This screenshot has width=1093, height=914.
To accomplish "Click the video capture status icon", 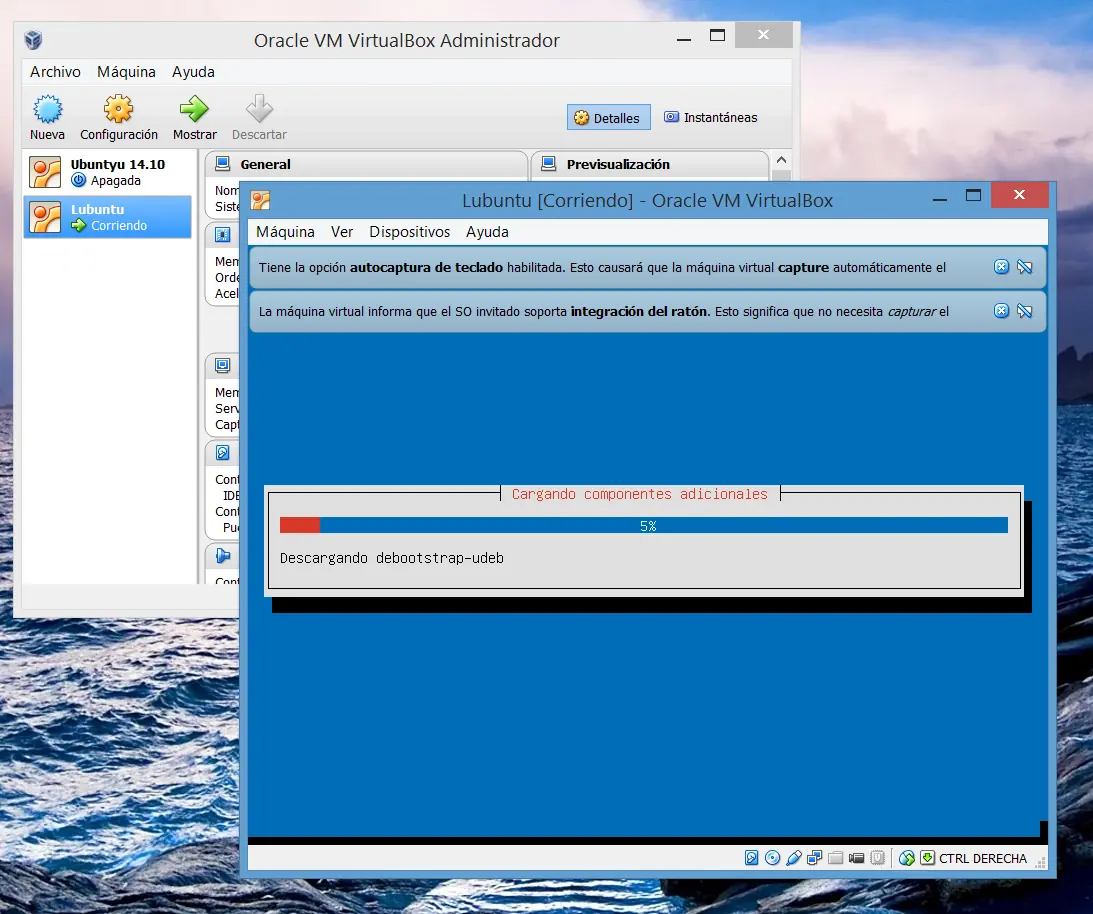I will click(856, 858).
